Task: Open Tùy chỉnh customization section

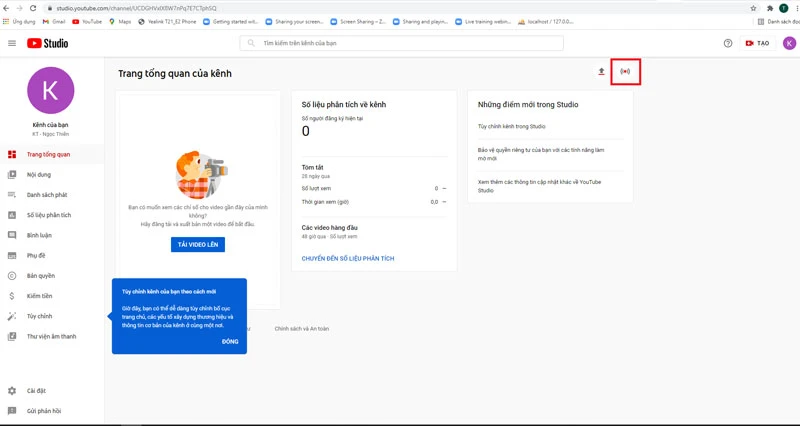Action: point(52,316)
